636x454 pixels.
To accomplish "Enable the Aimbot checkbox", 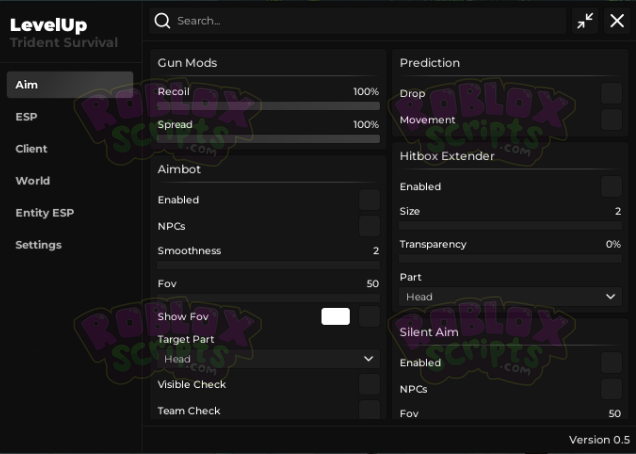I will coord(369,200).
